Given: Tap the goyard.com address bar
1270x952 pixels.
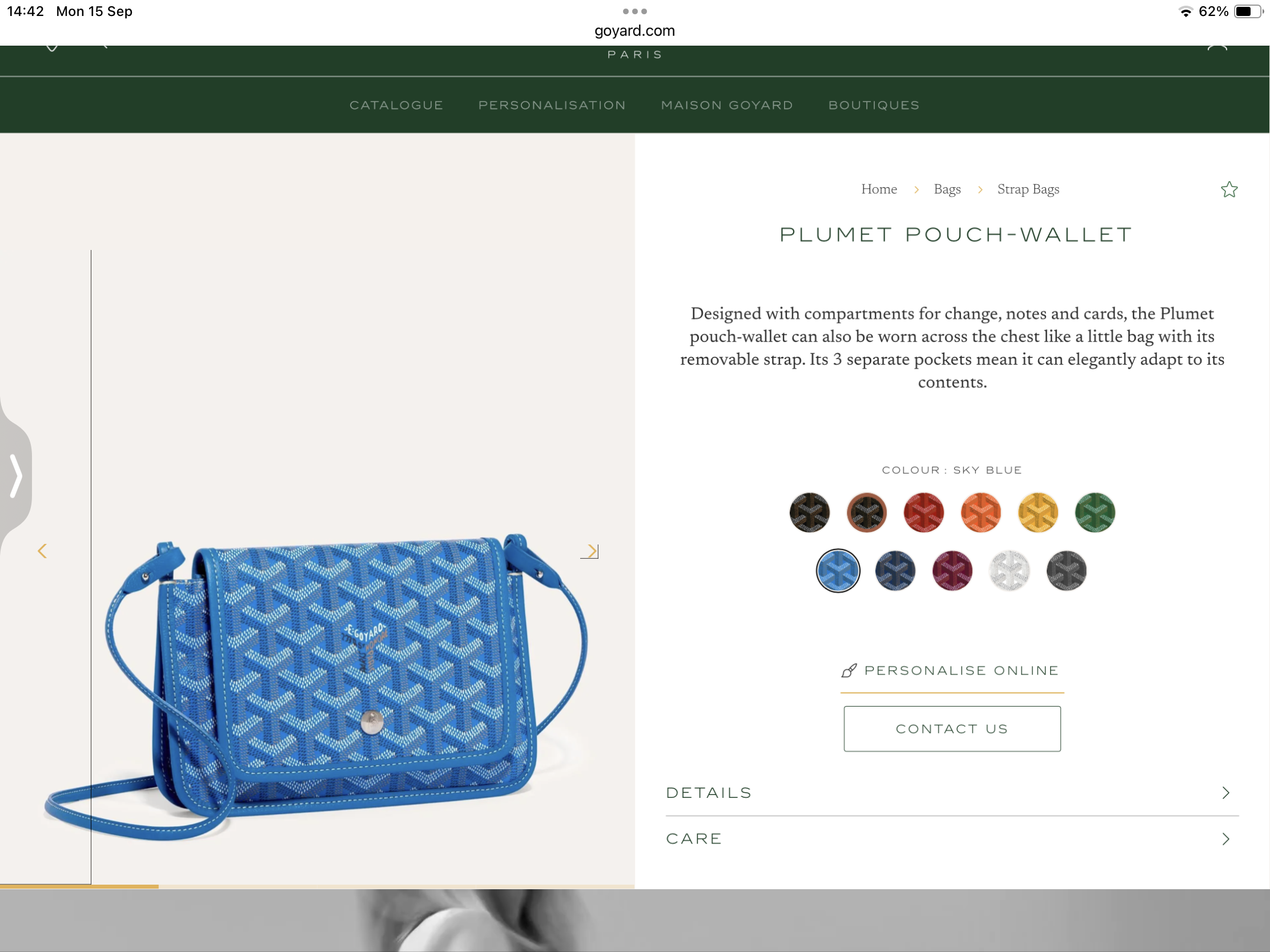Looking at the screenshot, I should tap(634, 30).
